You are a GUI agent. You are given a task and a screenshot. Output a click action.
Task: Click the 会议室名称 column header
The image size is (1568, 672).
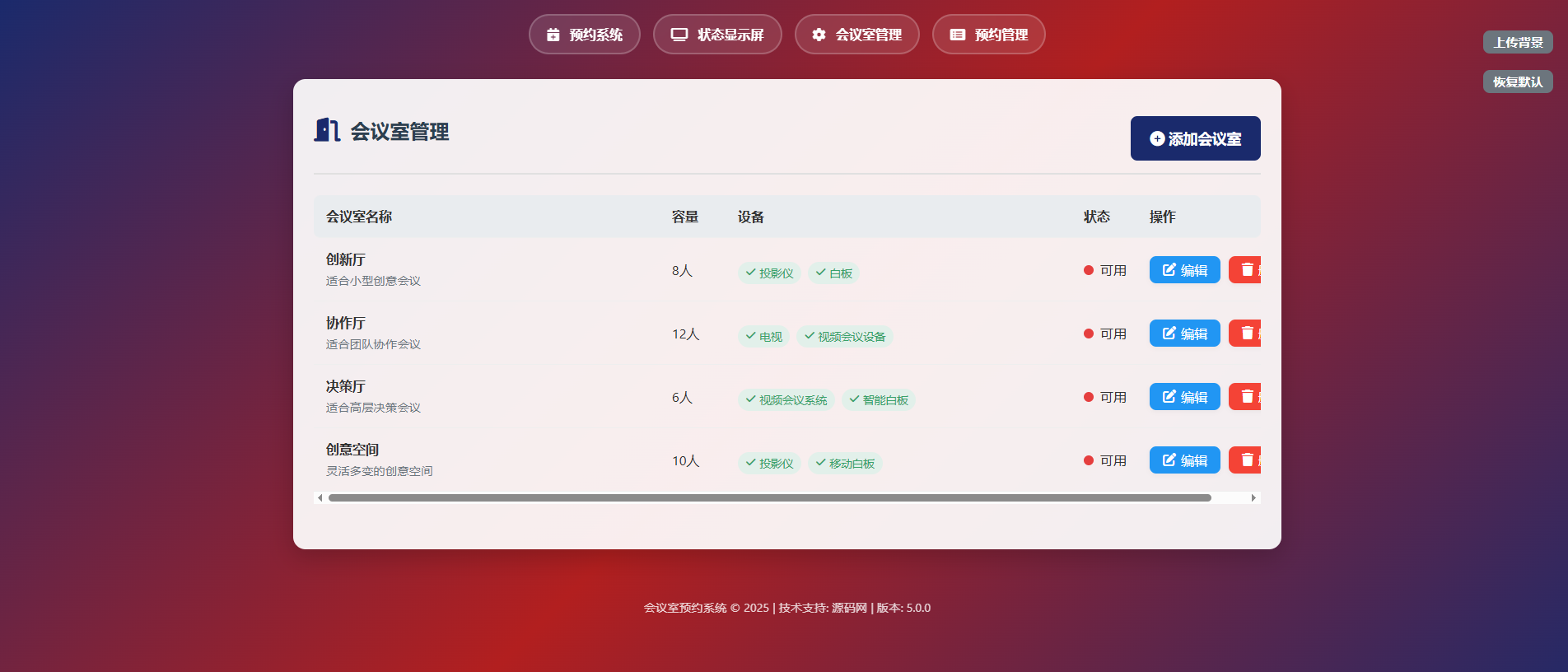[x=359, y=217]
